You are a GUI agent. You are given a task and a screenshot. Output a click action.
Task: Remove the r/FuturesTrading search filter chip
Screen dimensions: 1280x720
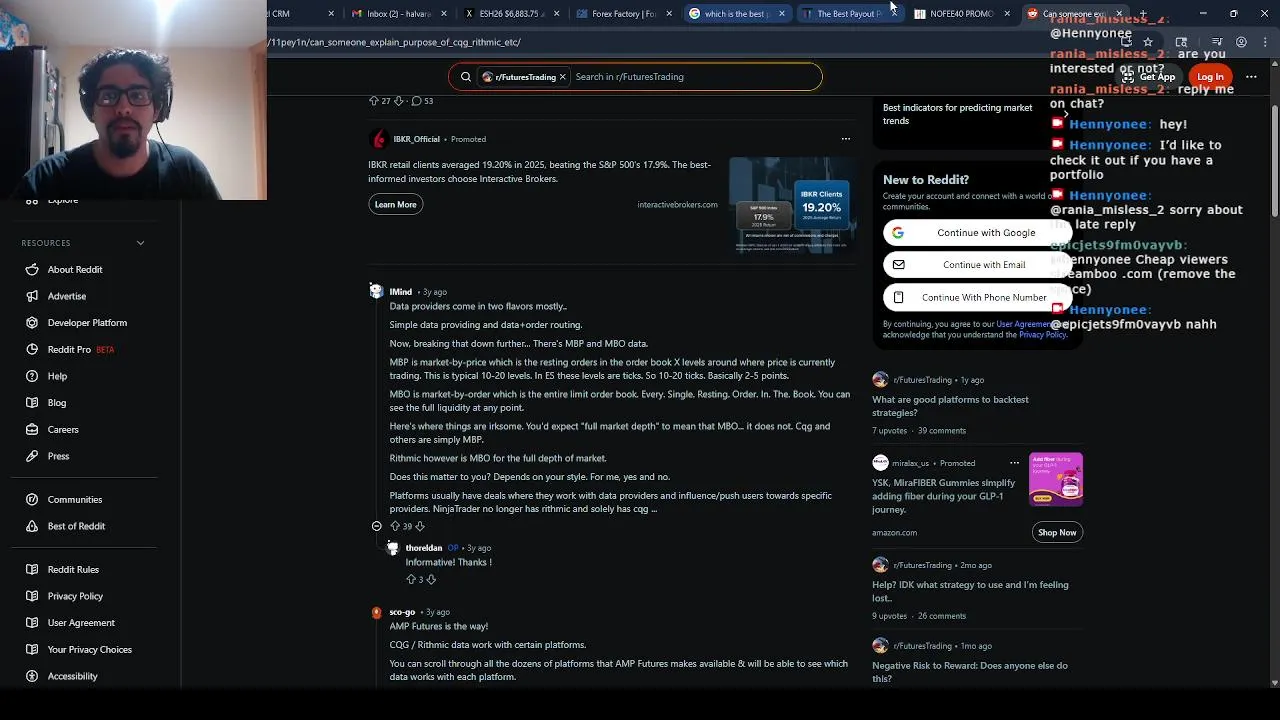pos(562,77)
